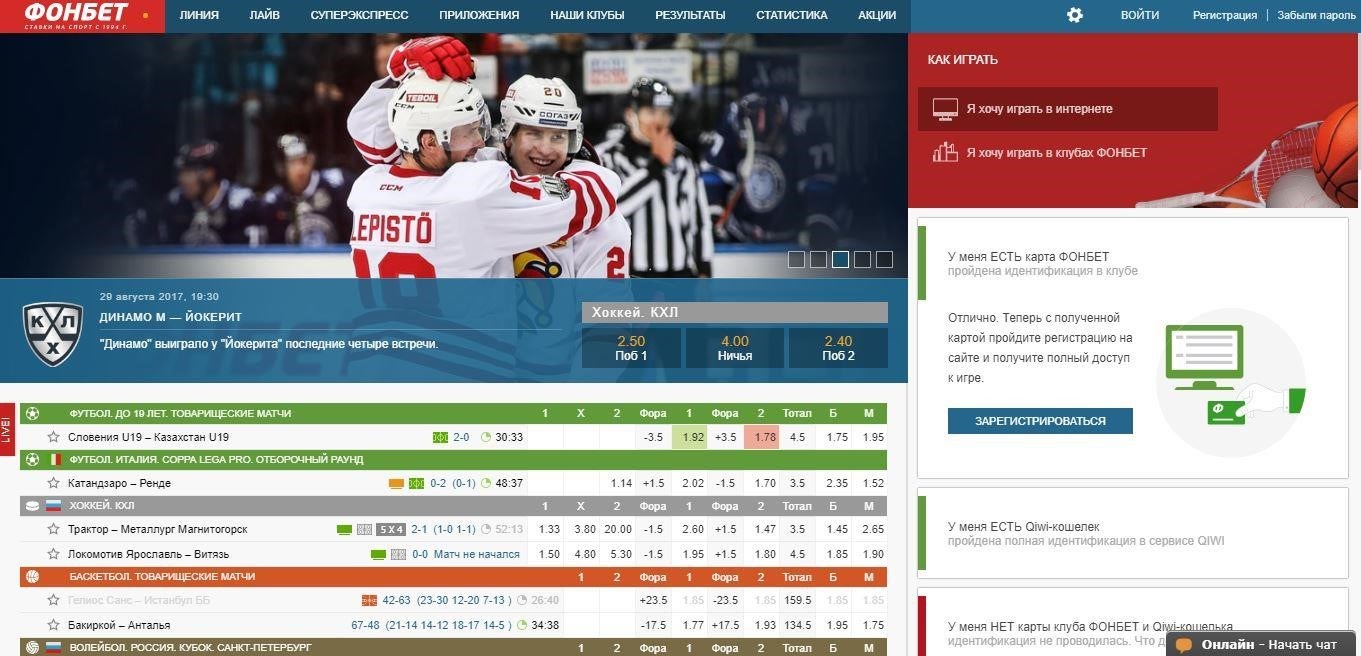Expand the 'У меня ЕСТЬ Qiwi-кошелек' panel
Image resolution: width=1361 pixels, height=656 pixels.
tap(1134, 533)
